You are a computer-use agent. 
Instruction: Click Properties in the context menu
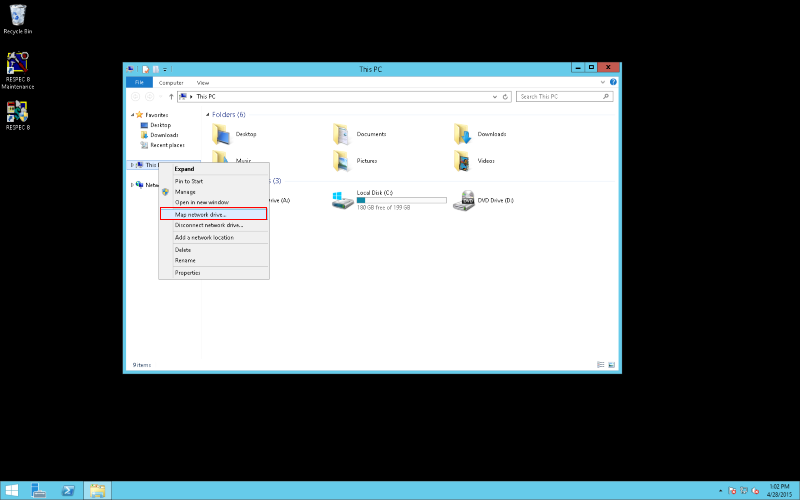tap(188, 272)
